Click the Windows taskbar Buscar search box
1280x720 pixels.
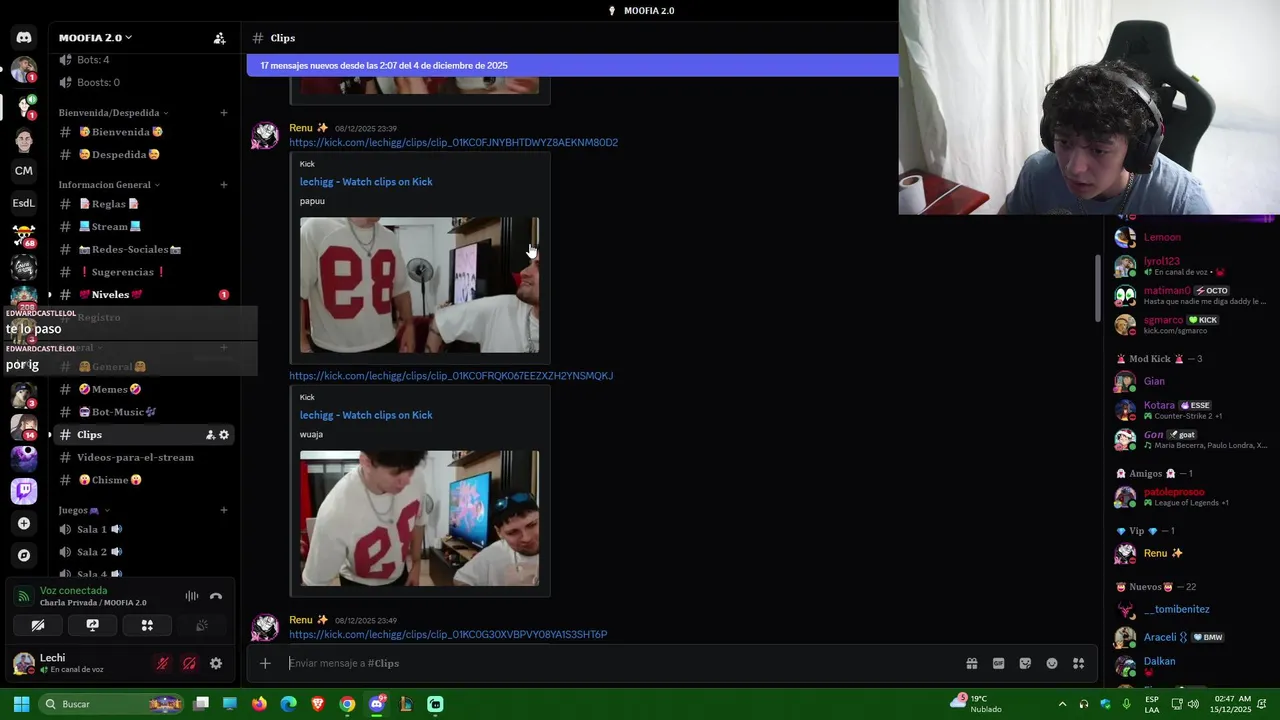[112, 704]
